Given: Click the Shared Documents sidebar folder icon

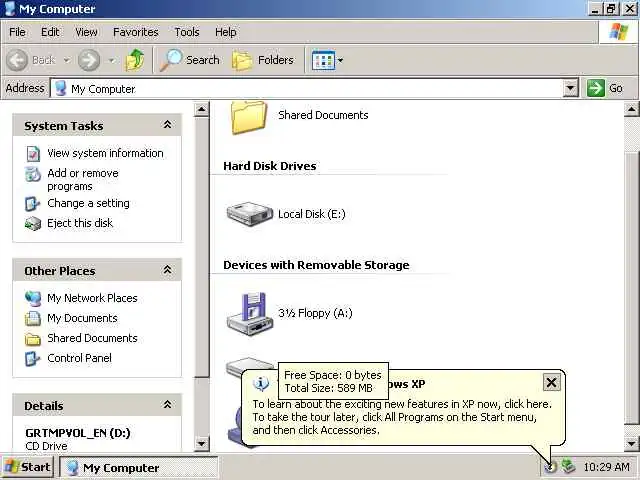Looking at the screenshot, I should (x=33, y=339).
